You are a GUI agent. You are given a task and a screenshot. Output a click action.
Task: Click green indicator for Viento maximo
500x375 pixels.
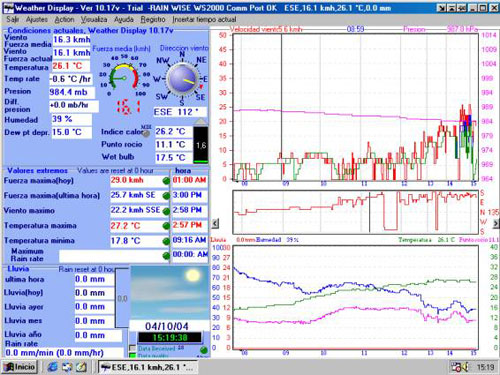click(x=166, y=211)
